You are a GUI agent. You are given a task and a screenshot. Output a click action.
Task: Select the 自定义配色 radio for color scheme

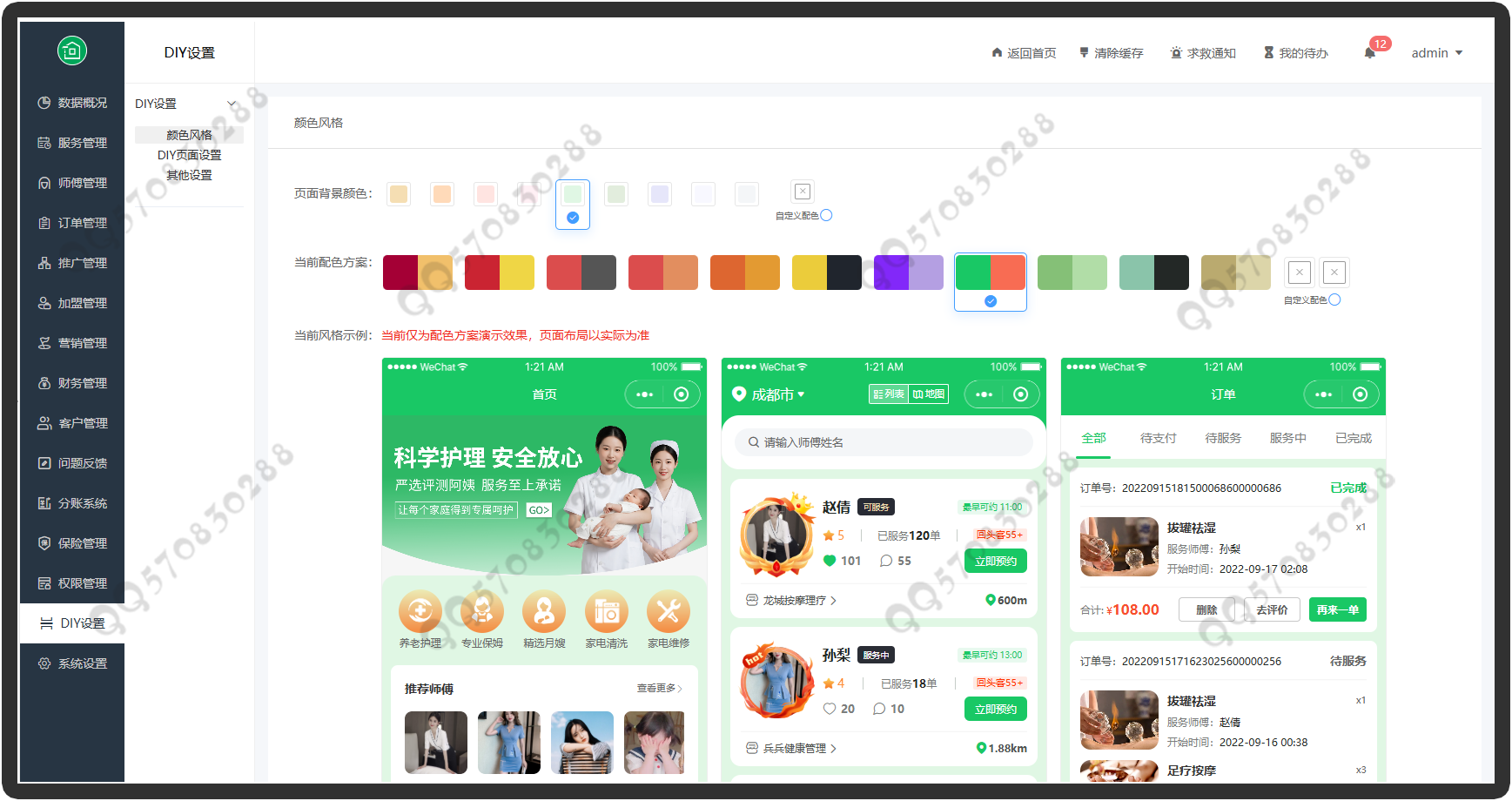pos(1334,300)
